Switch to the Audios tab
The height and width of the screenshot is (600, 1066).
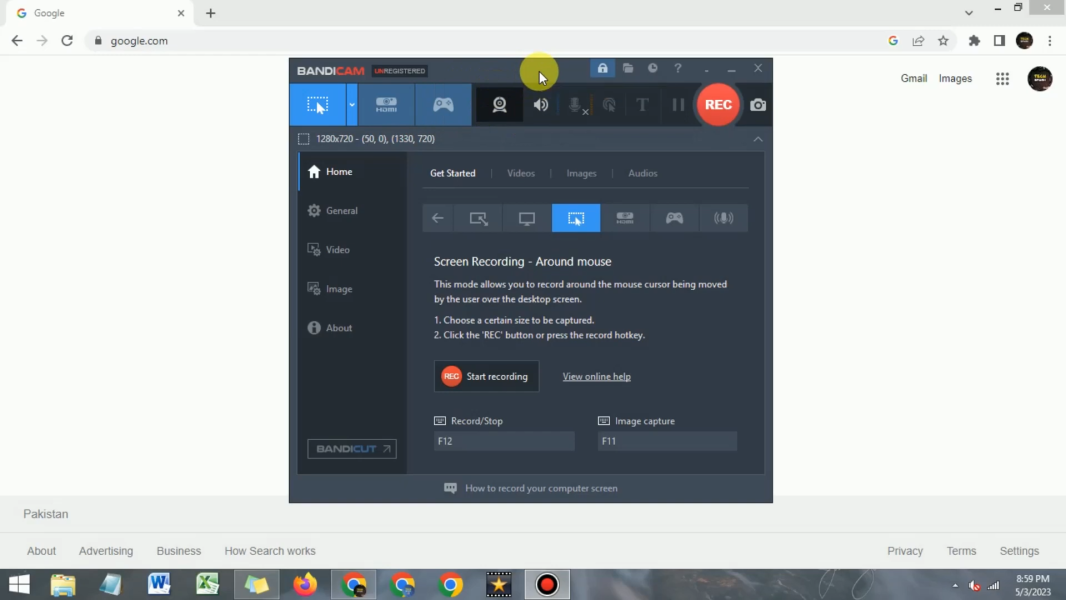coord(642,173)
